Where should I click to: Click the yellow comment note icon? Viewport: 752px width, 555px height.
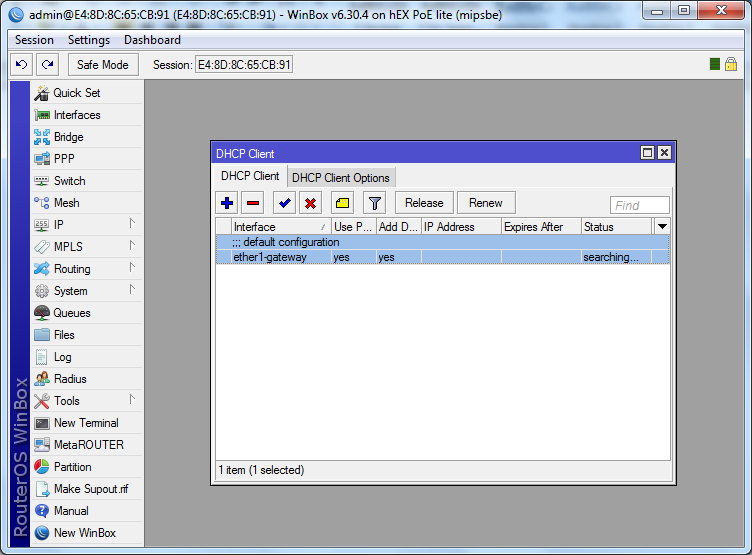pyautogui.click(x=342, y=203)
